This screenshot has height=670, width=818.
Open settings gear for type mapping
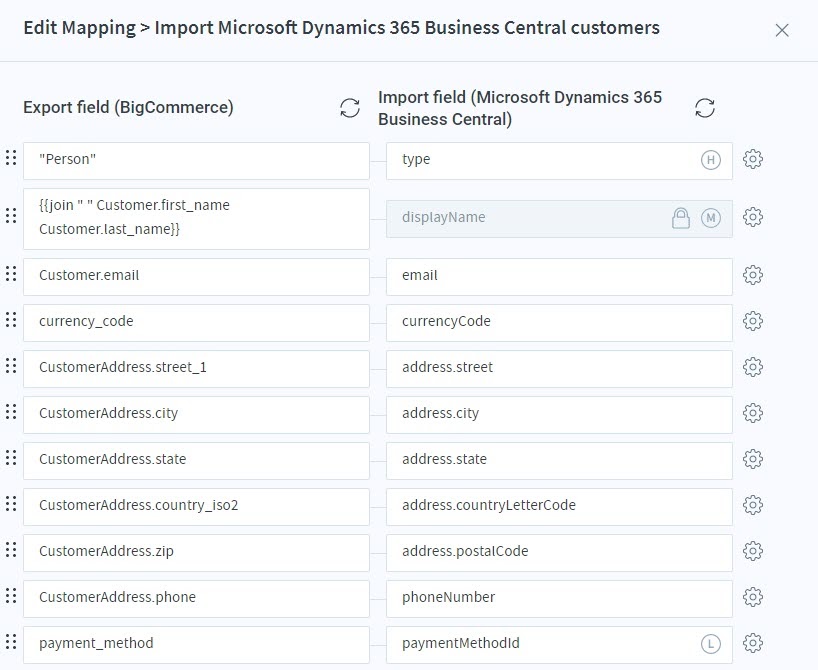click(753, 159)
